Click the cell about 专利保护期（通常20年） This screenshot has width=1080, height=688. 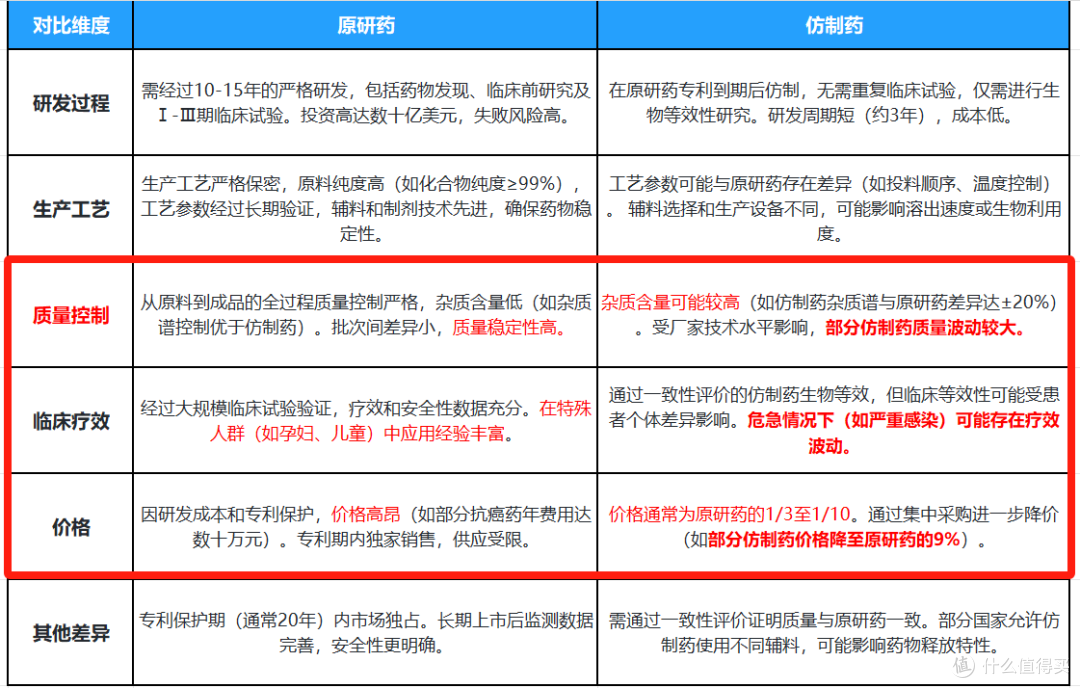(365, 633)
